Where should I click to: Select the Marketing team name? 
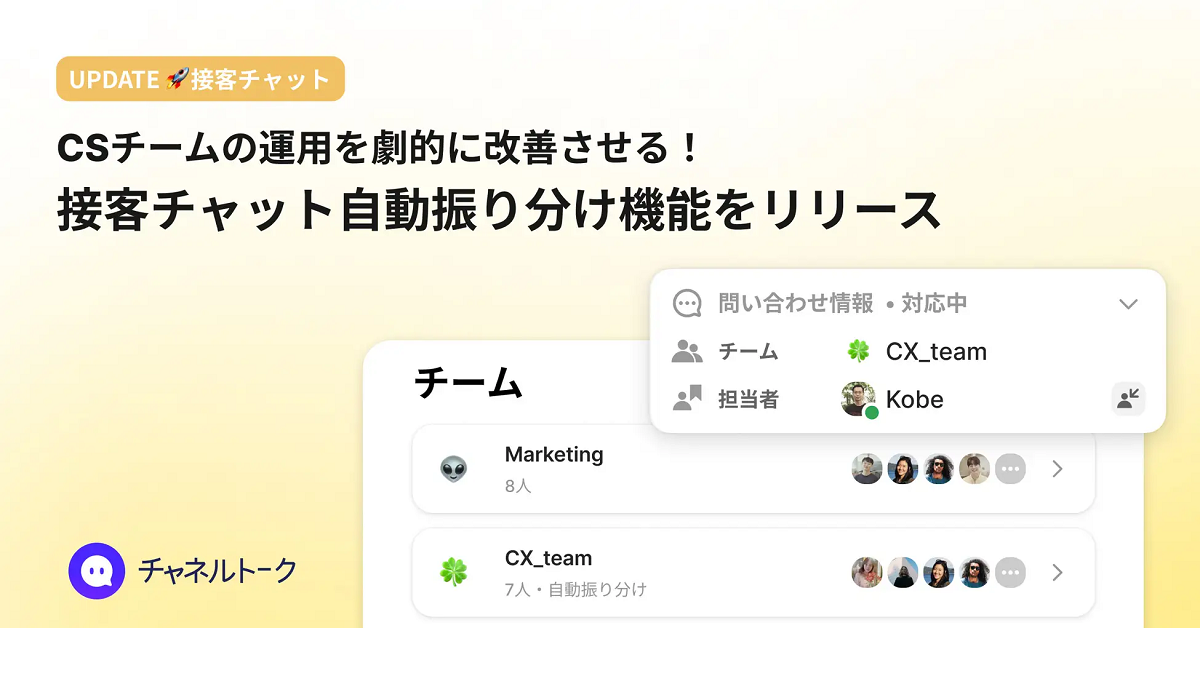(554, 455)
